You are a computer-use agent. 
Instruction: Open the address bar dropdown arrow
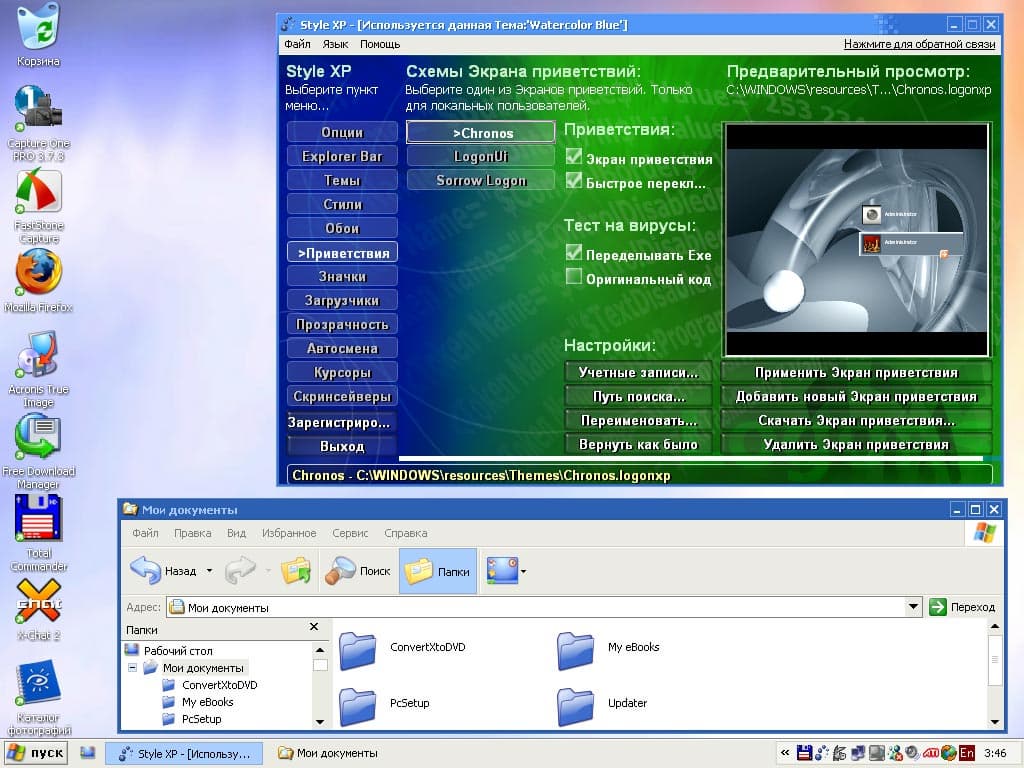point(913,607)
